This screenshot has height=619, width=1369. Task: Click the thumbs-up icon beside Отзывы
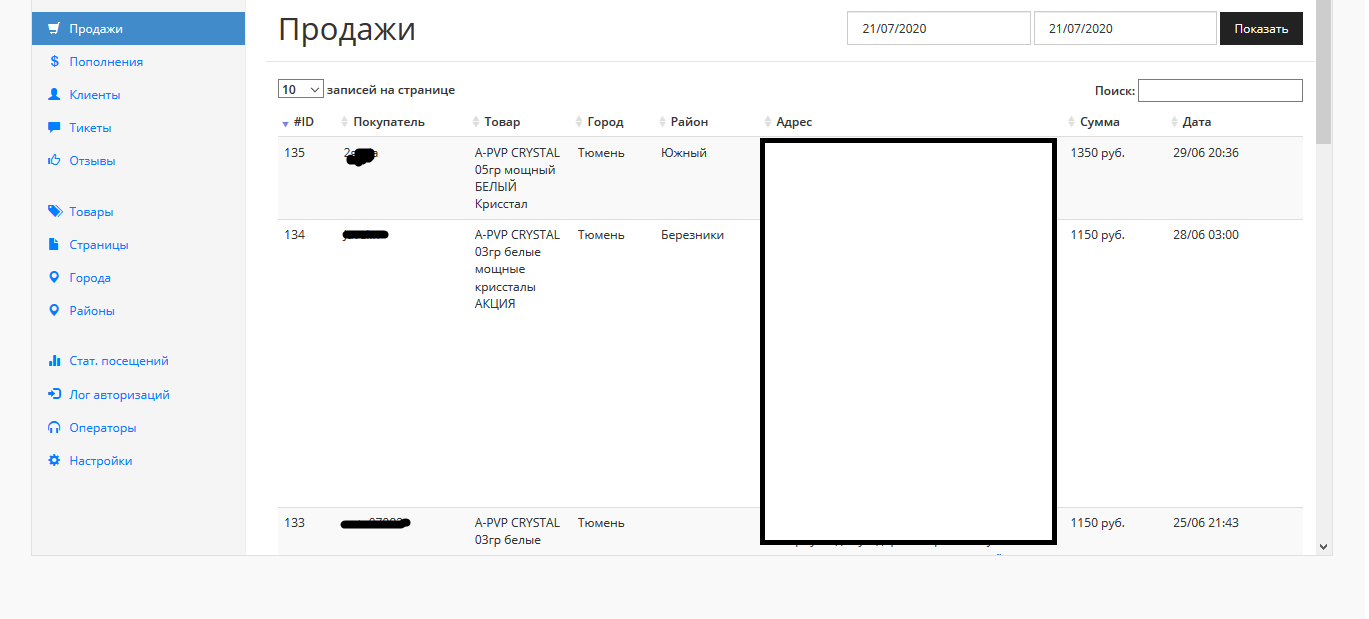54,161
